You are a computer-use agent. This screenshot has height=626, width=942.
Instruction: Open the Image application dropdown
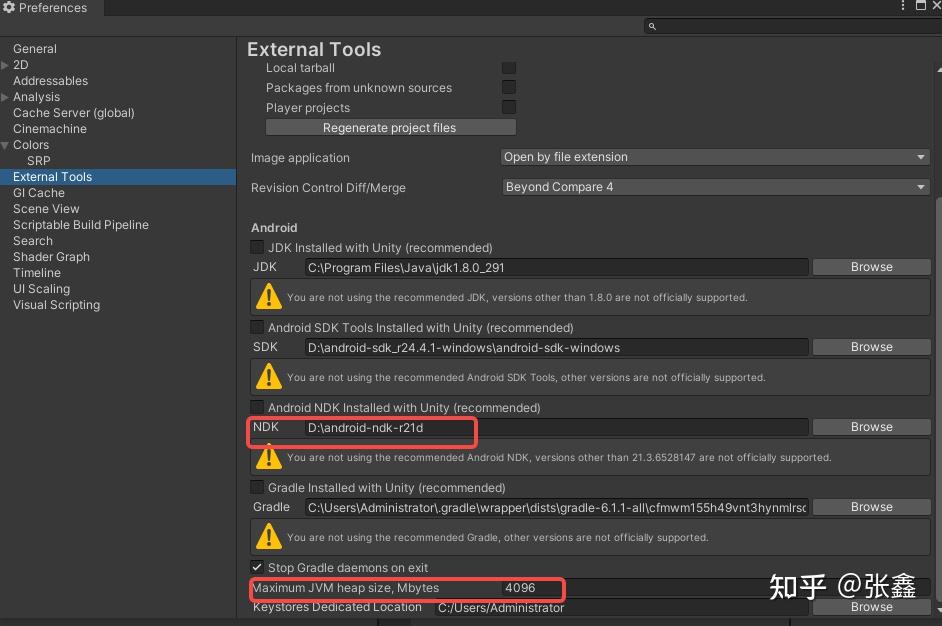coord(715,157)
